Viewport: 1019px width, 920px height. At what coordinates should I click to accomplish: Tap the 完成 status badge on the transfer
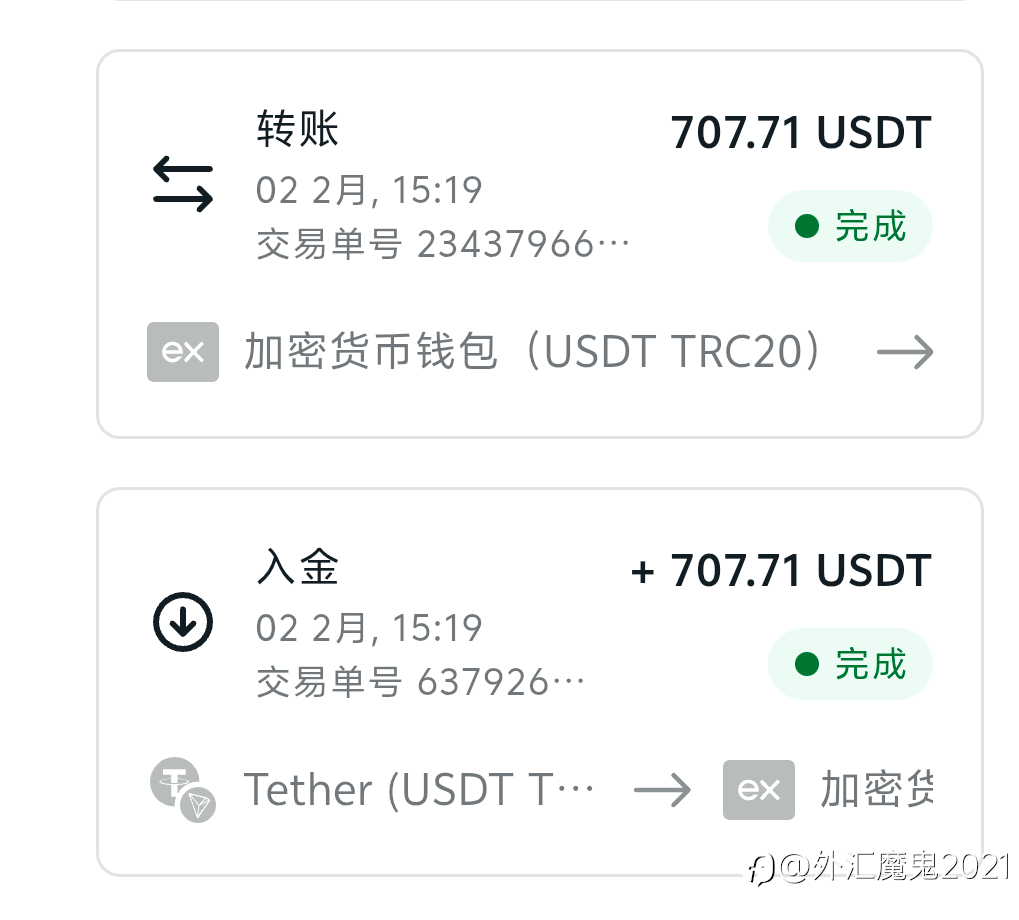pyautogui.click(x=850, y=227)
